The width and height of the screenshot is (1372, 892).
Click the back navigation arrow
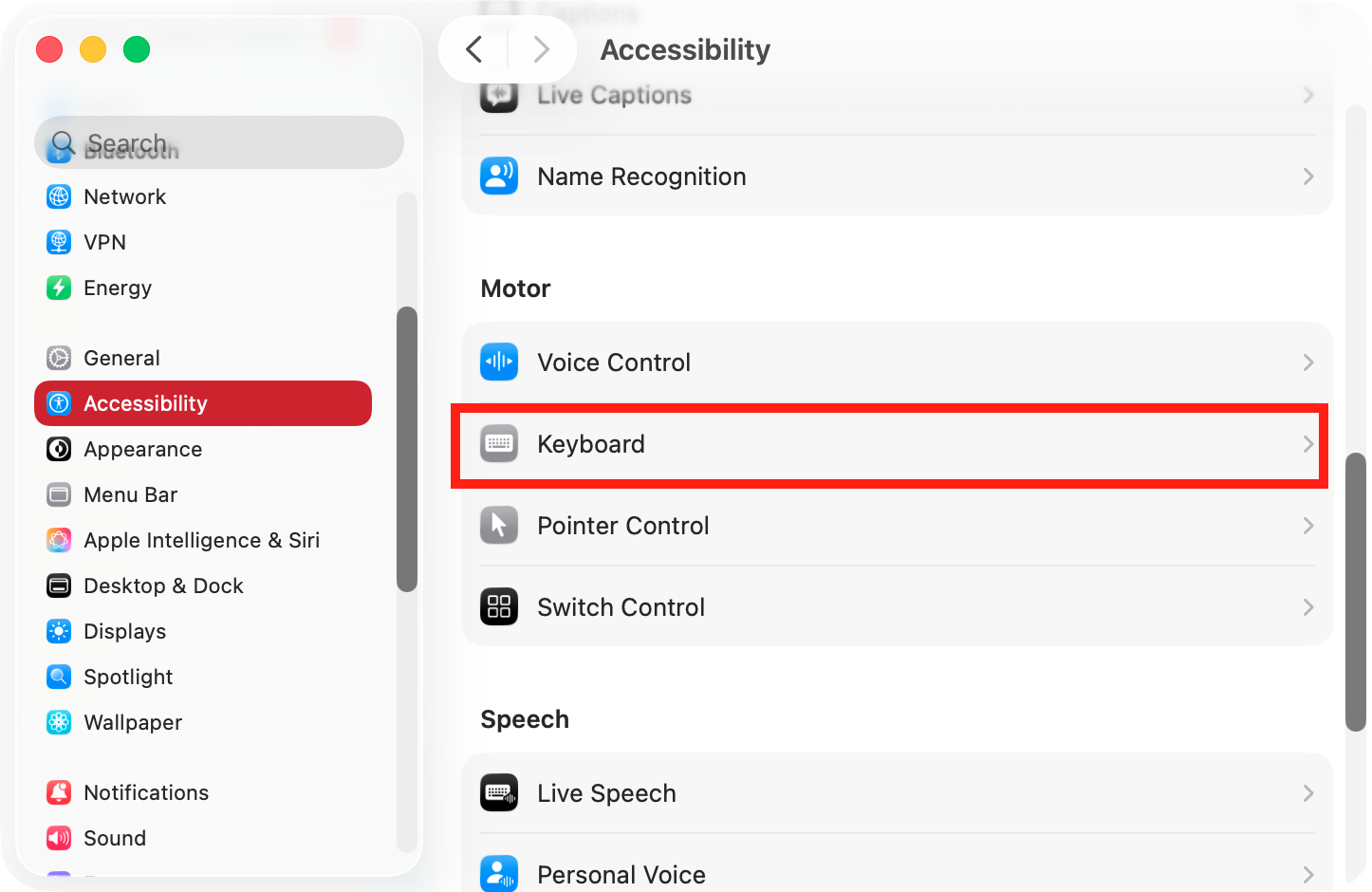[x=474, y=49]
